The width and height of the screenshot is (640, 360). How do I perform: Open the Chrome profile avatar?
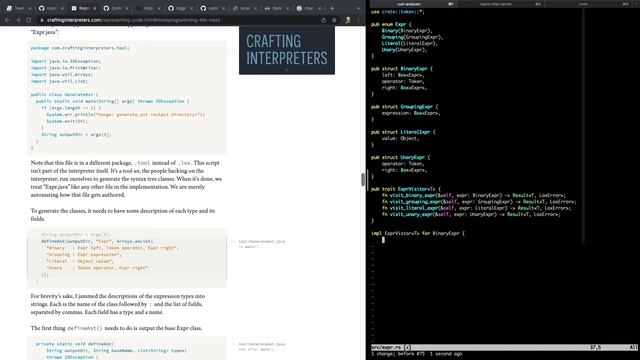(348, 20)
